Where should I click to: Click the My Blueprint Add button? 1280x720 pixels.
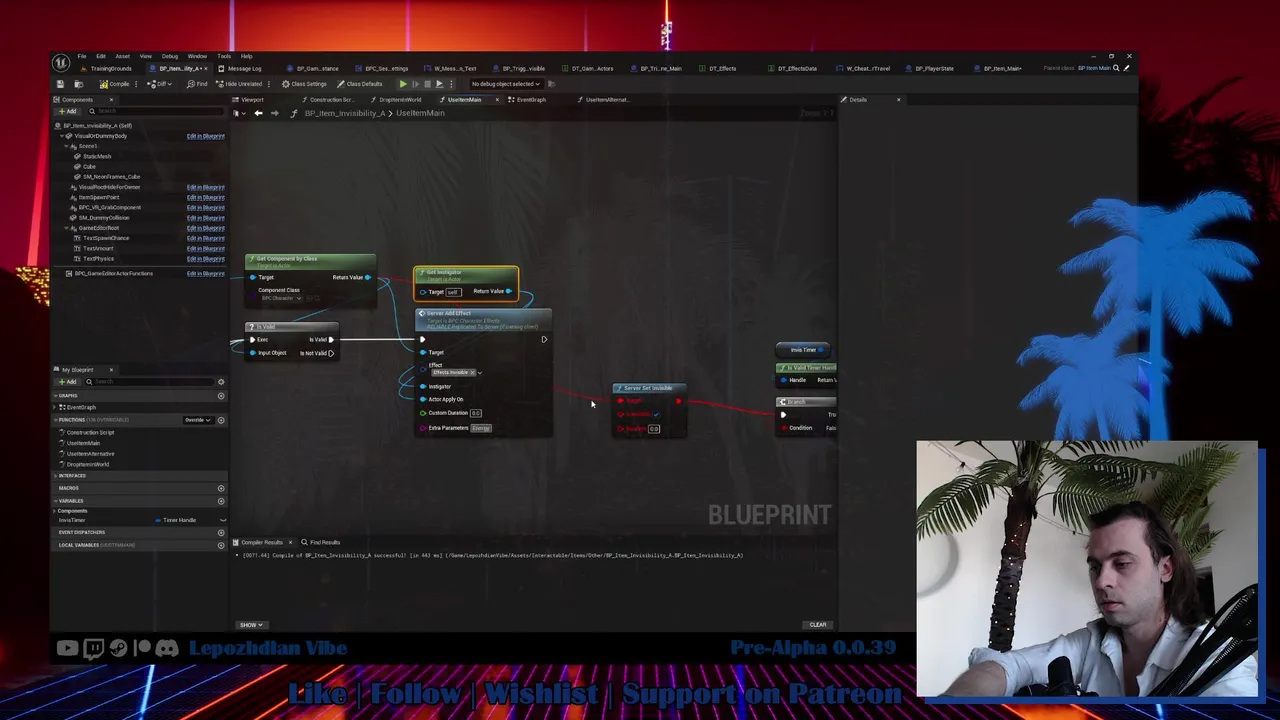click(x=69, y=382)
